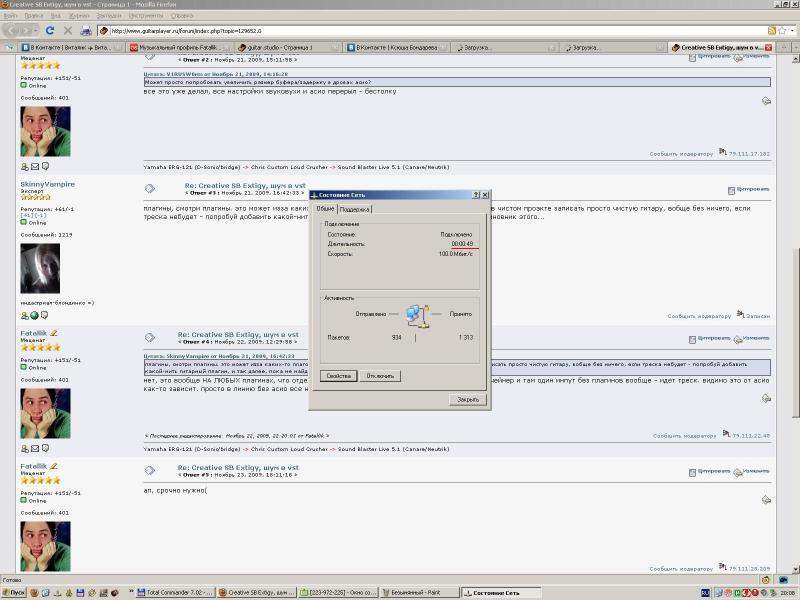Screen dimensions: 800x600
Task: Open the Файл menu in Firefox
Action: (10, 16)
